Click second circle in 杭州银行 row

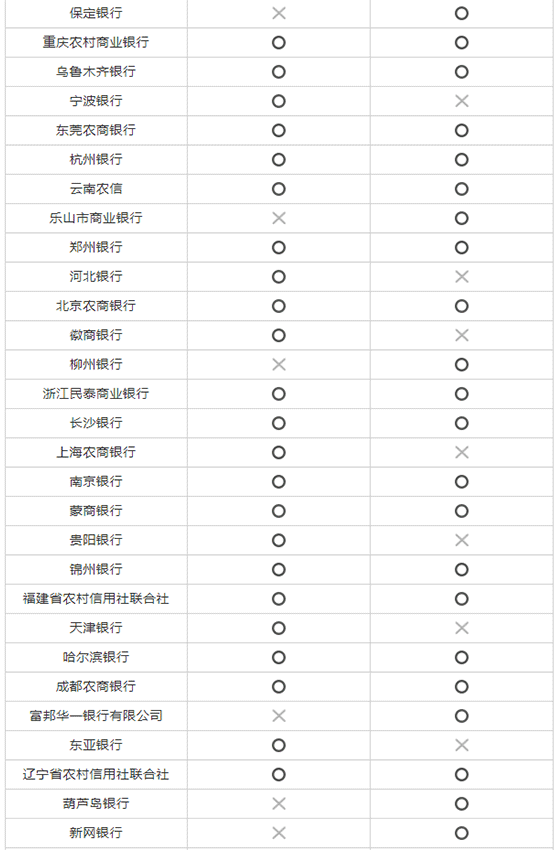tap(462, 159)
